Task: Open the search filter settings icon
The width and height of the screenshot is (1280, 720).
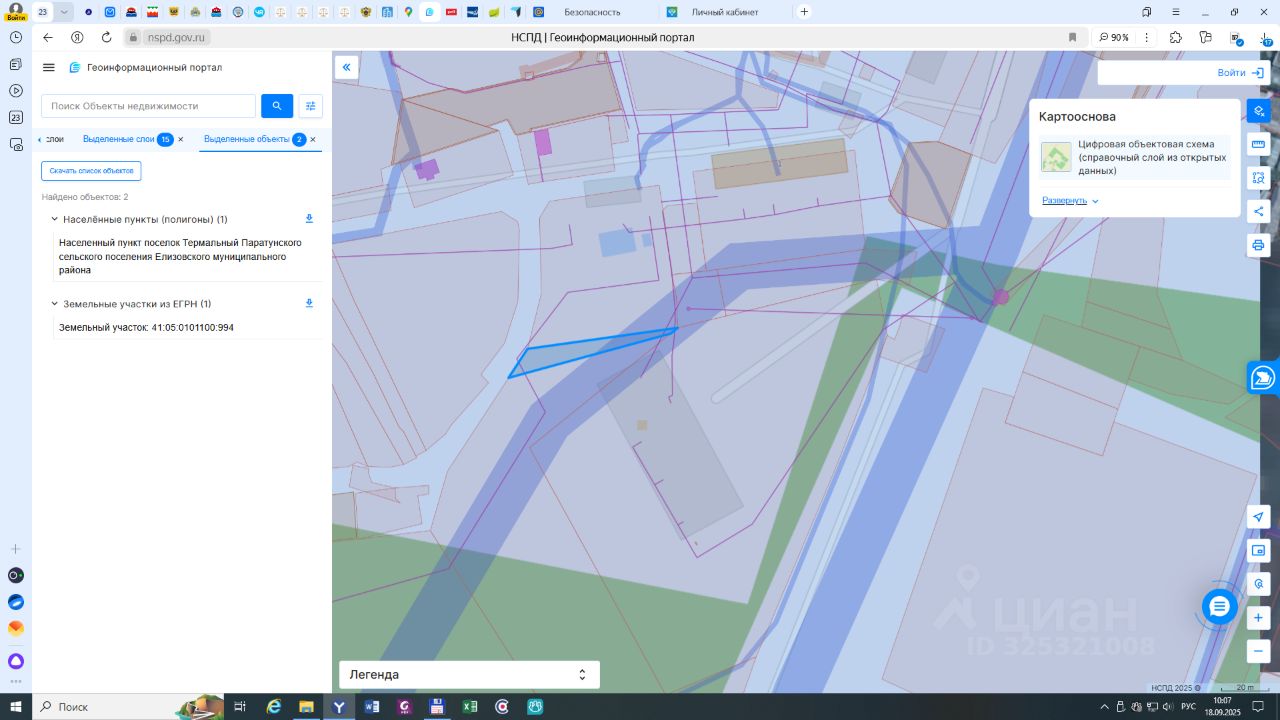Action: coord(310,106)
